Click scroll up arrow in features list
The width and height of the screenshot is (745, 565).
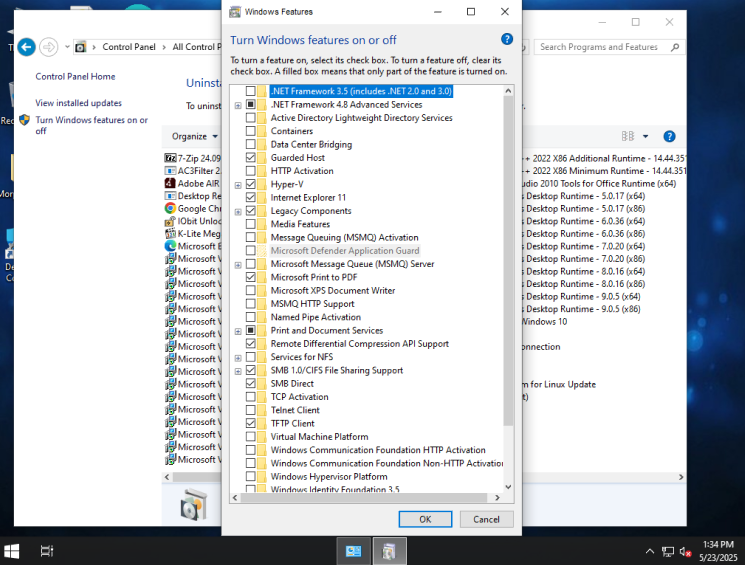[508, 91]
